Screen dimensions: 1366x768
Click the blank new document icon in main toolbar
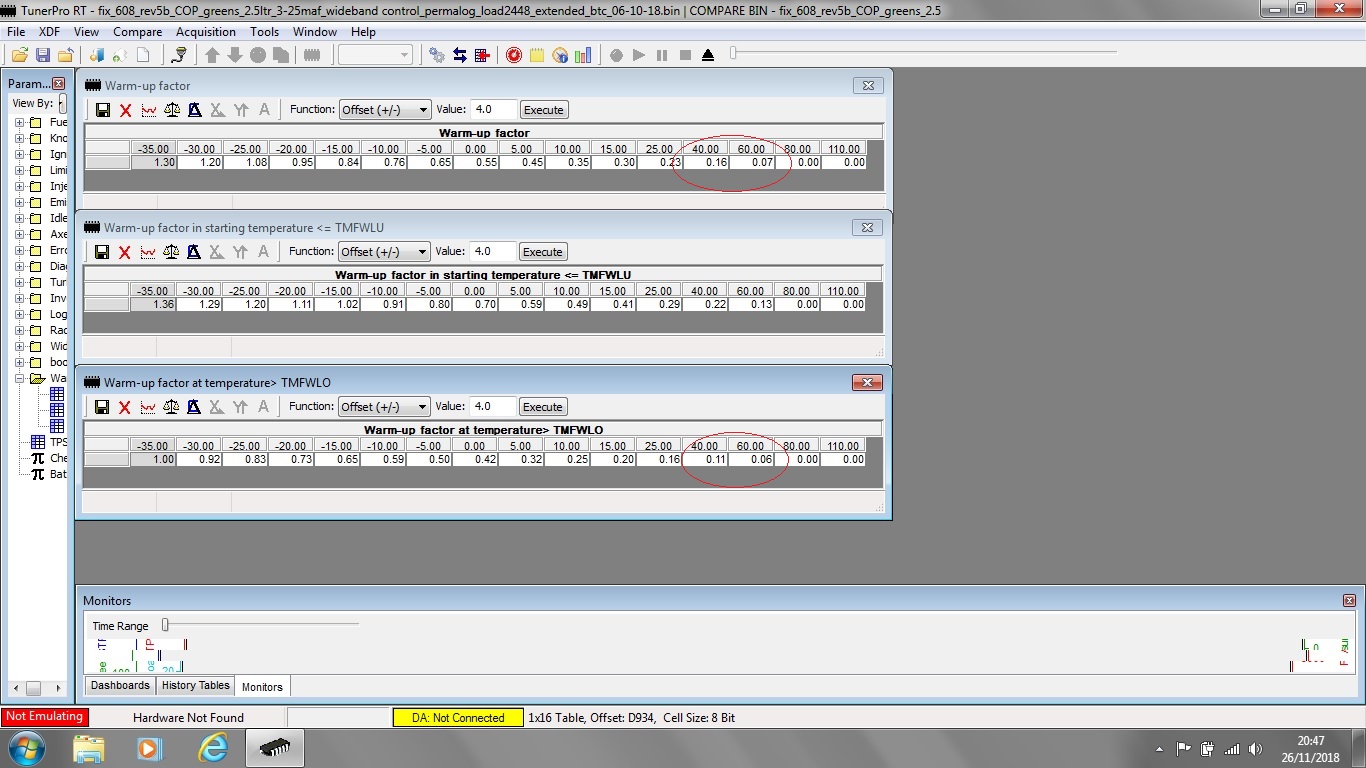pos(143,55)
